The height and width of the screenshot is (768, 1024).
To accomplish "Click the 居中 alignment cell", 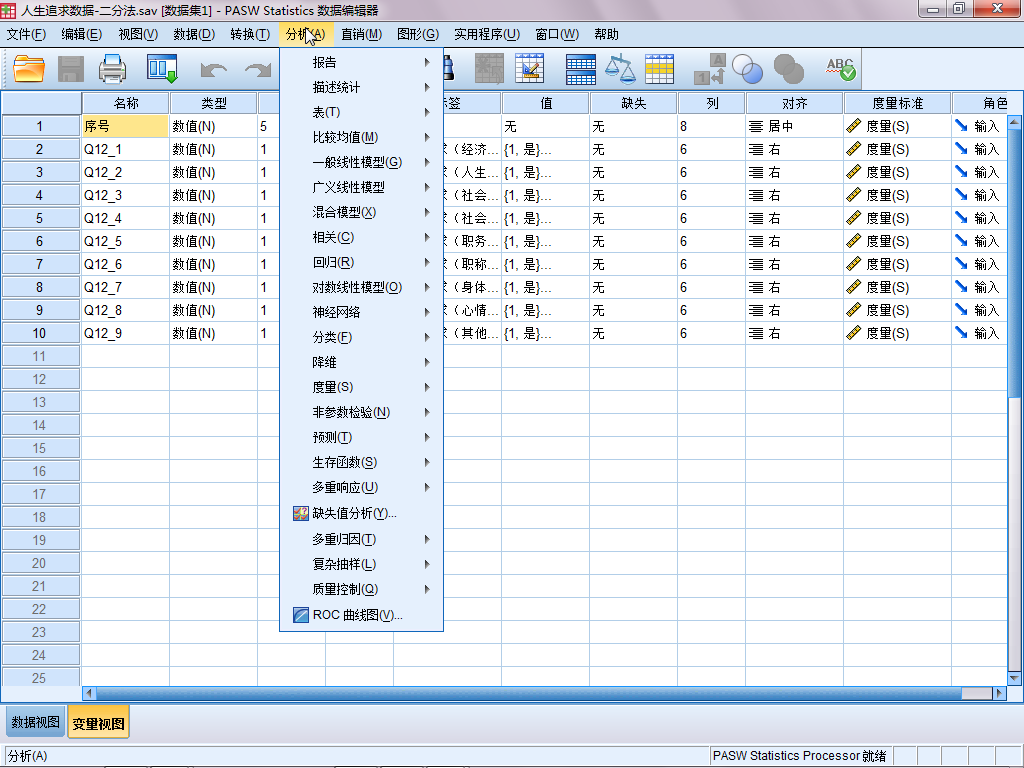I will click(x=794, y=126).
